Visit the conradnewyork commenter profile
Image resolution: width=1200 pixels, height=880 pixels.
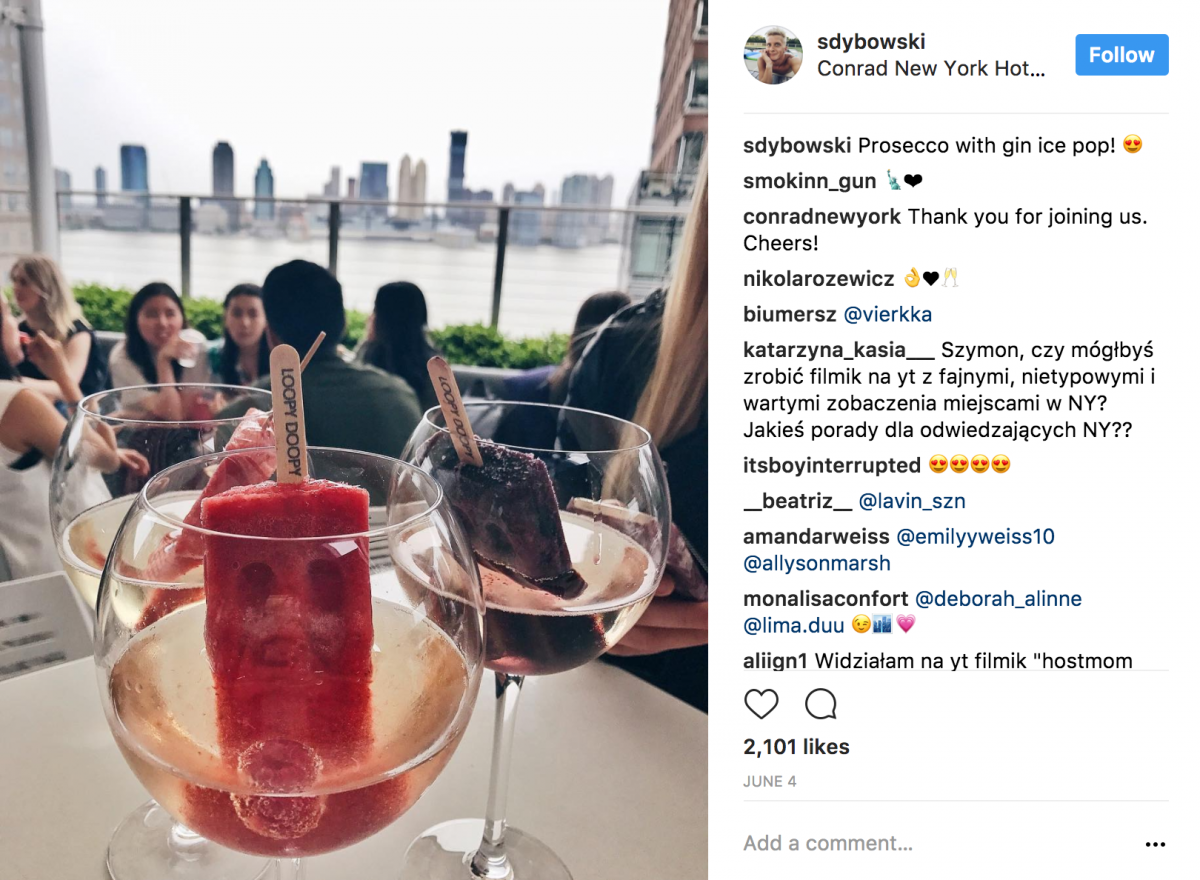(822, 217)
